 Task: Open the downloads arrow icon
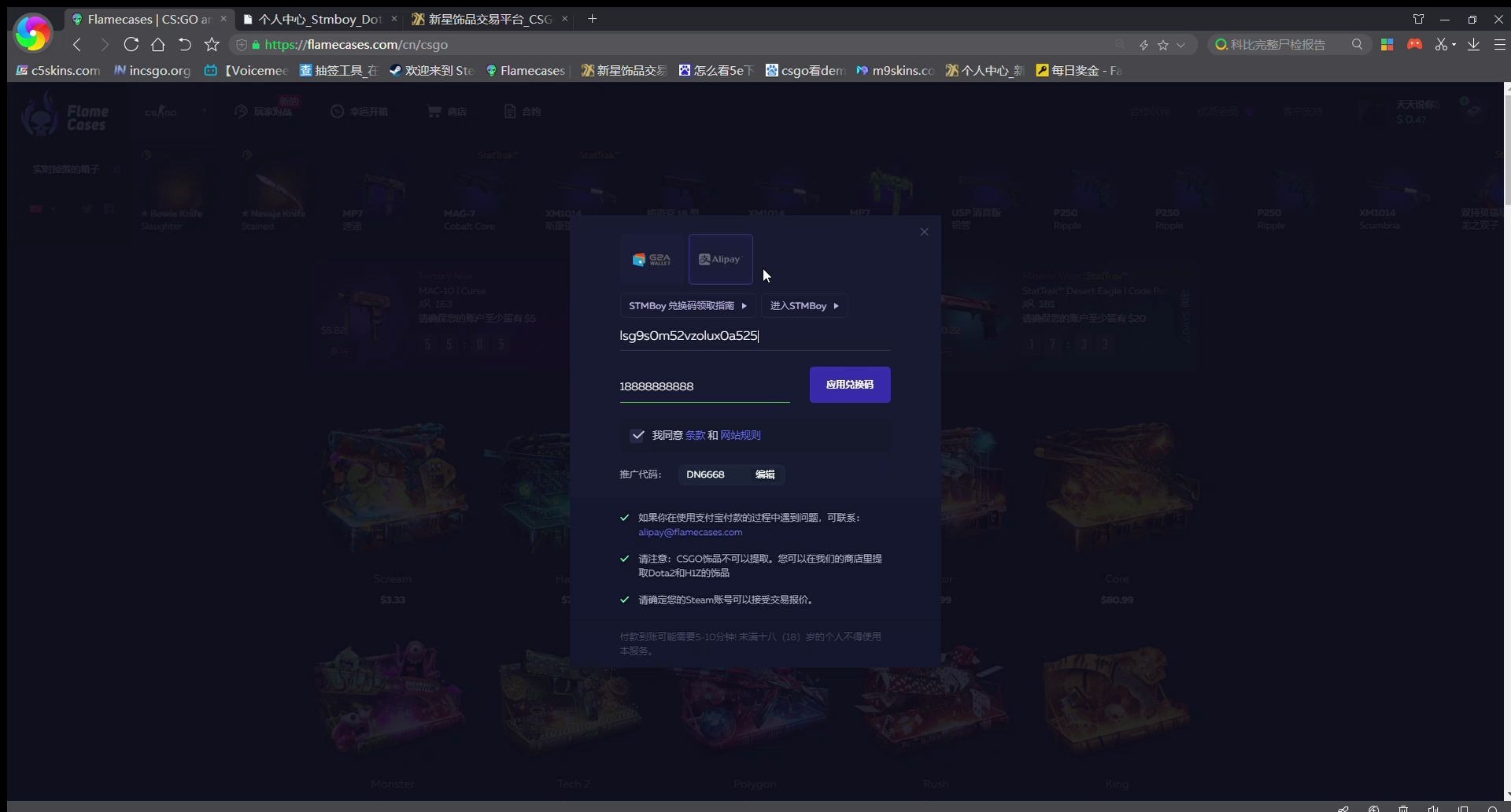[1474, 45]
